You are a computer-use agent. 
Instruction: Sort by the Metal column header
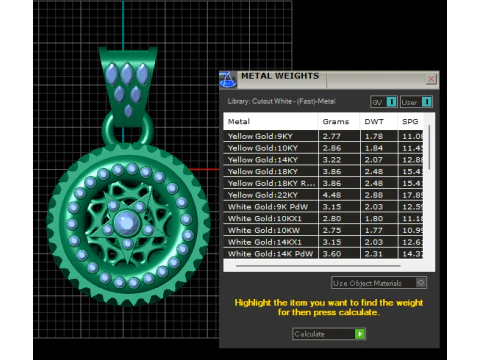(x=270, y=121)
